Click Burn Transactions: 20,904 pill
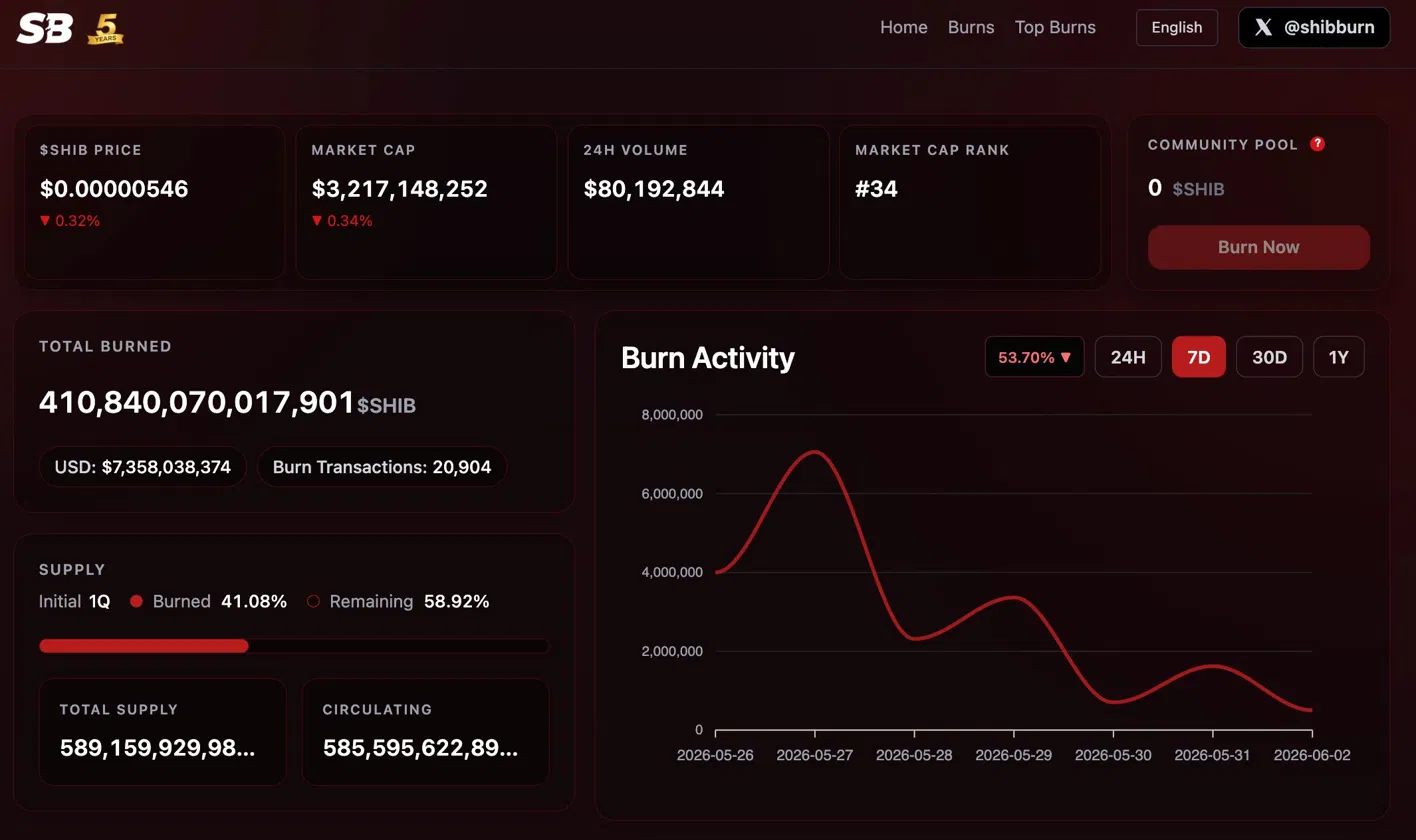The width and height of the screenshot is (1416, 840). click(x=382, y=467)
